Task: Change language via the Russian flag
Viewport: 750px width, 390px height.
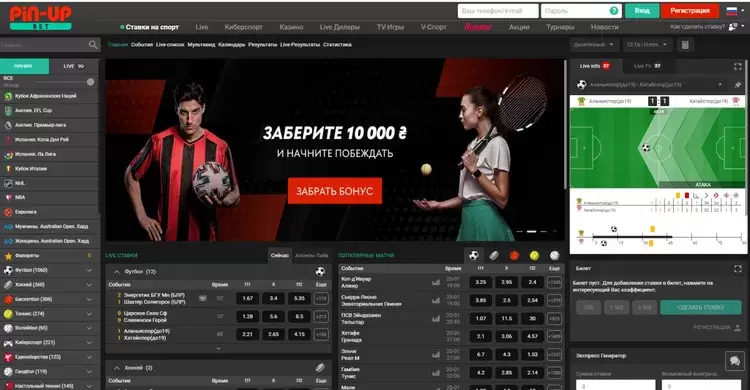Action: [731, 11]
